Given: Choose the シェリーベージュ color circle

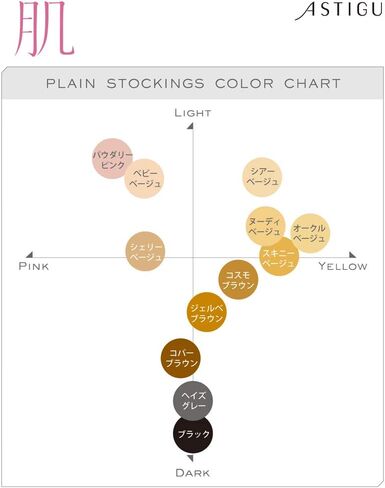Looking at the screenshot, I should pos(145,251).
